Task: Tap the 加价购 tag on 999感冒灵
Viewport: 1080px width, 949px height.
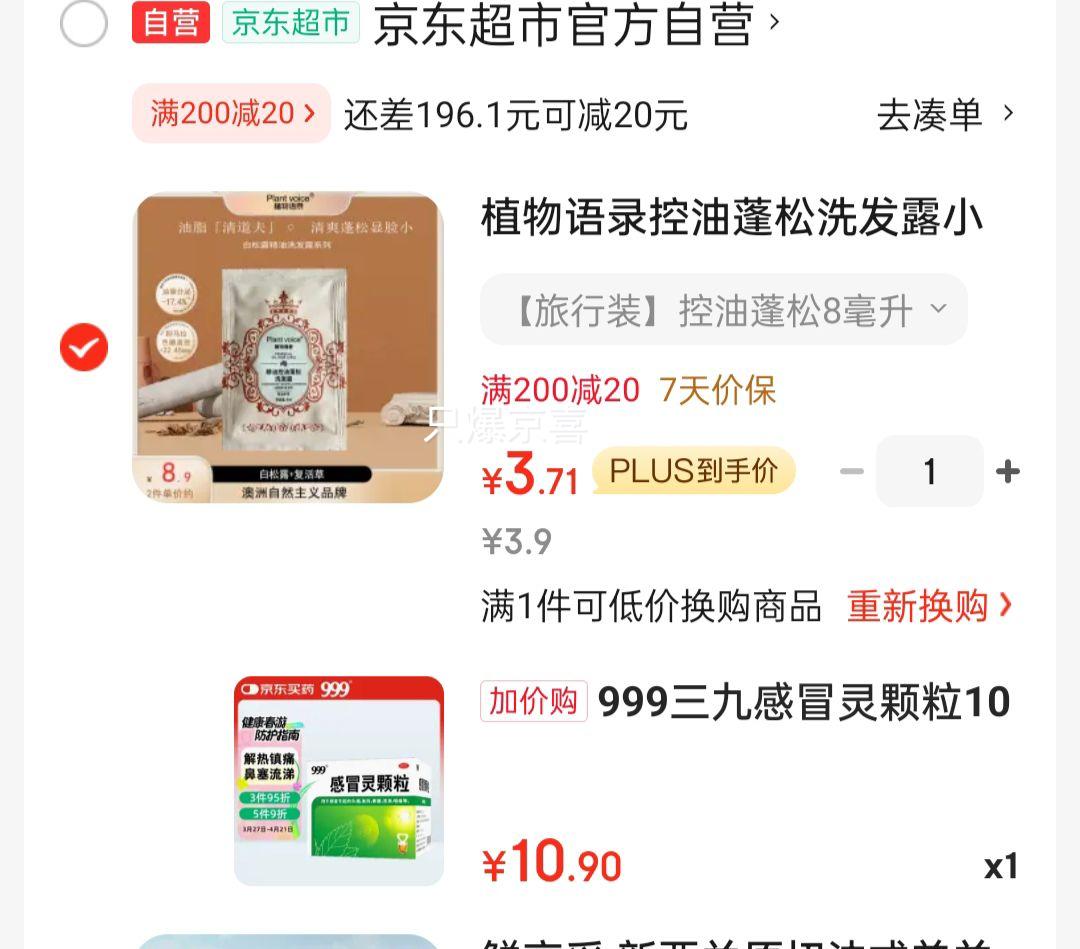Action: coord(534,701)
